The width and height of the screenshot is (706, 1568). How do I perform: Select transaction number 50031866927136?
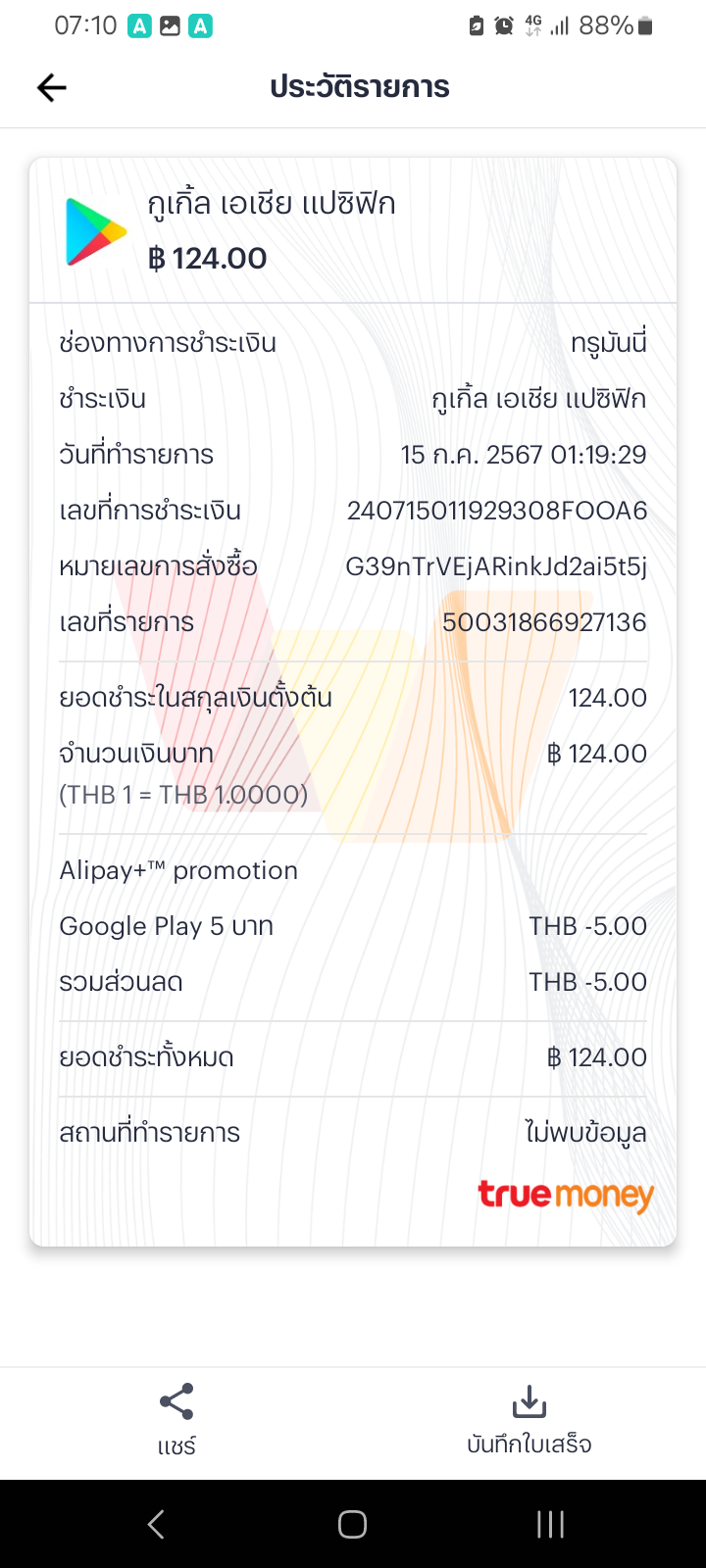[x=544, y=622]
